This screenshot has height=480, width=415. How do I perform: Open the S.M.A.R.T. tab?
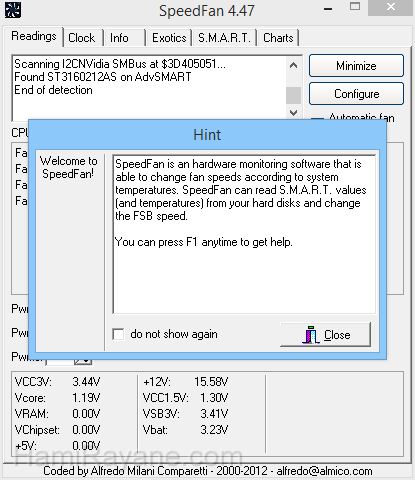coord(224,38)
